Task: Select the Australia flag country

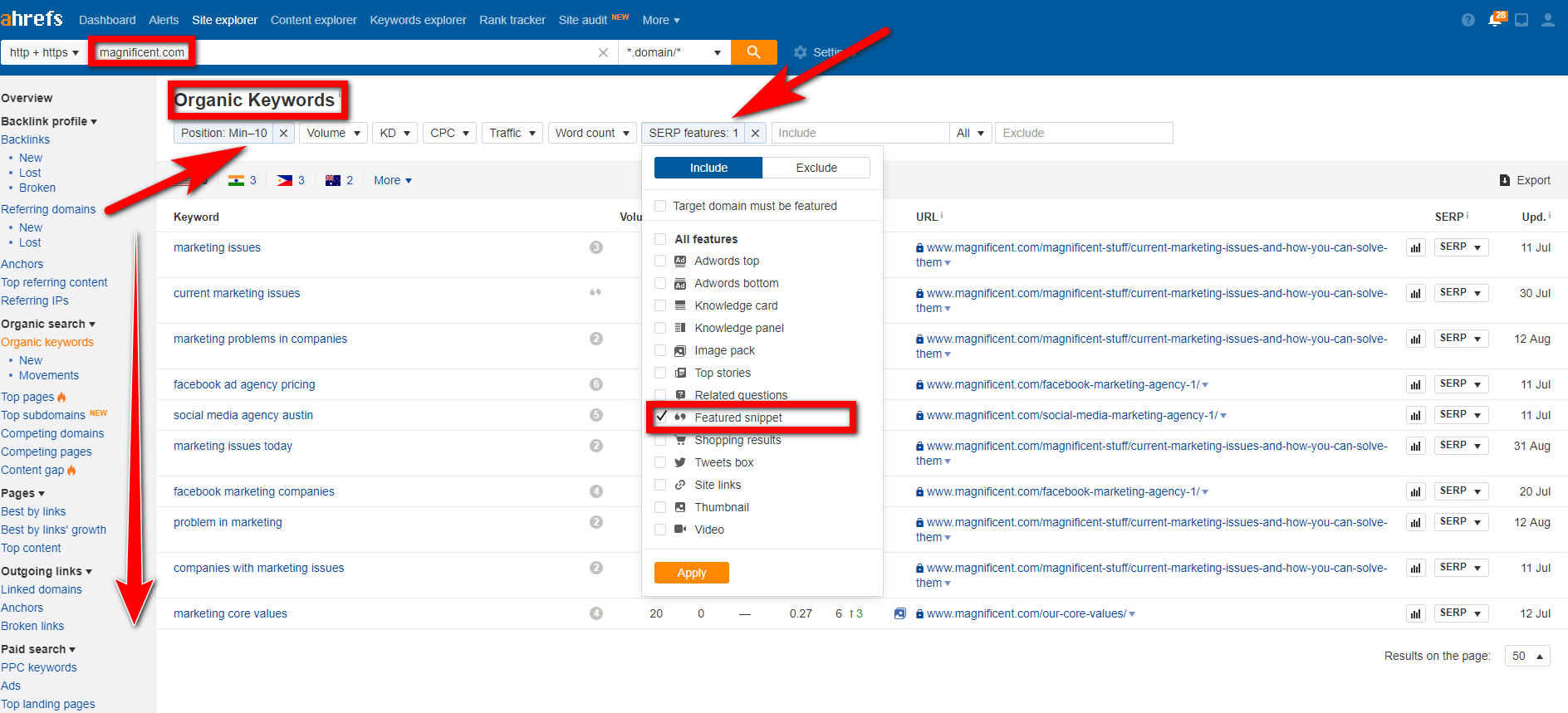Action: pos(333,180)
